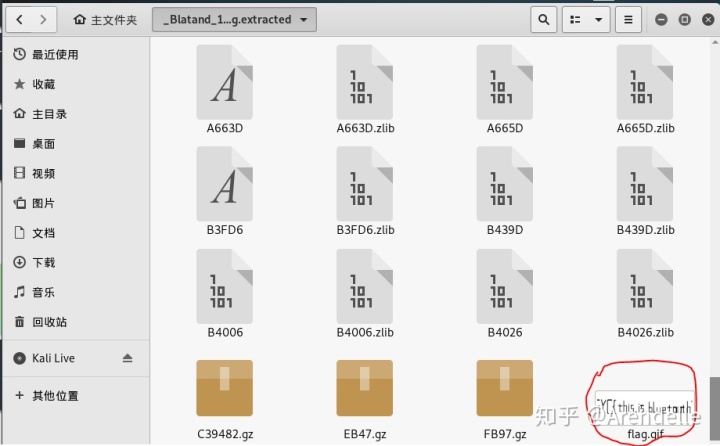Go forward with the right arrow button
Viewport: 720px width, 446px height.
(x=44, y=20)
